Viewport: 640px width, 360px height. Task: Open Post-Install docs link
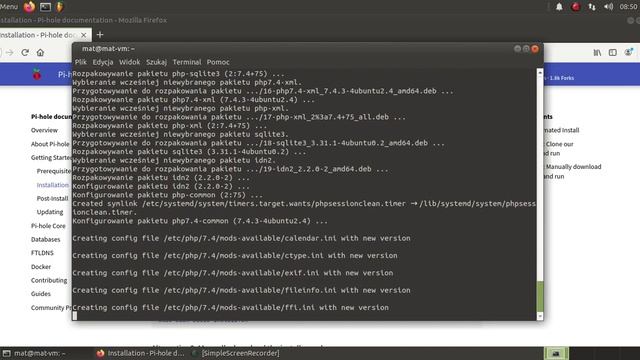[x=52, y=198]
